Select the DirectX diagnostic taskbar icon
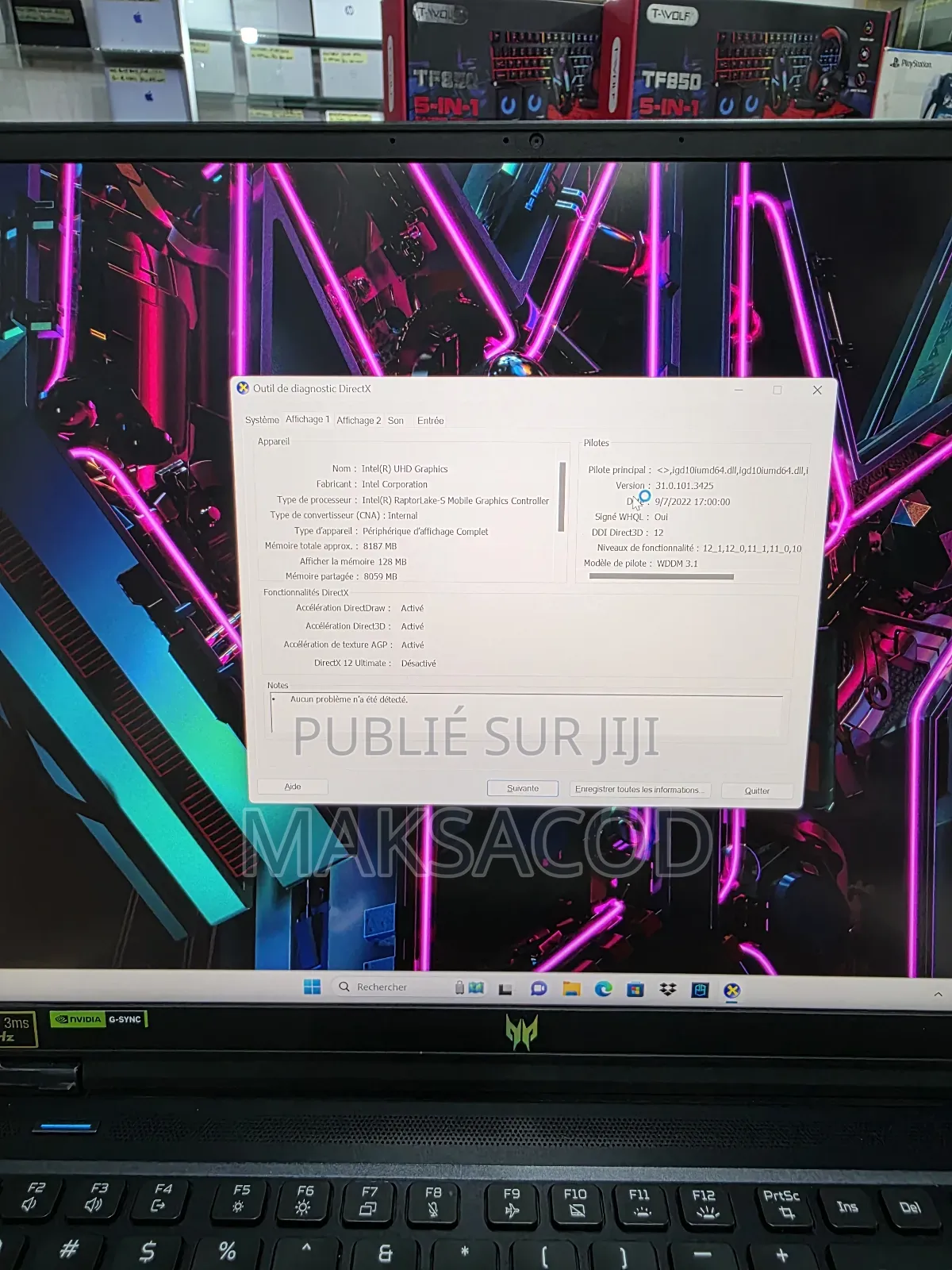The width and height of the screenshot is (952, 1270). (731, 990)
